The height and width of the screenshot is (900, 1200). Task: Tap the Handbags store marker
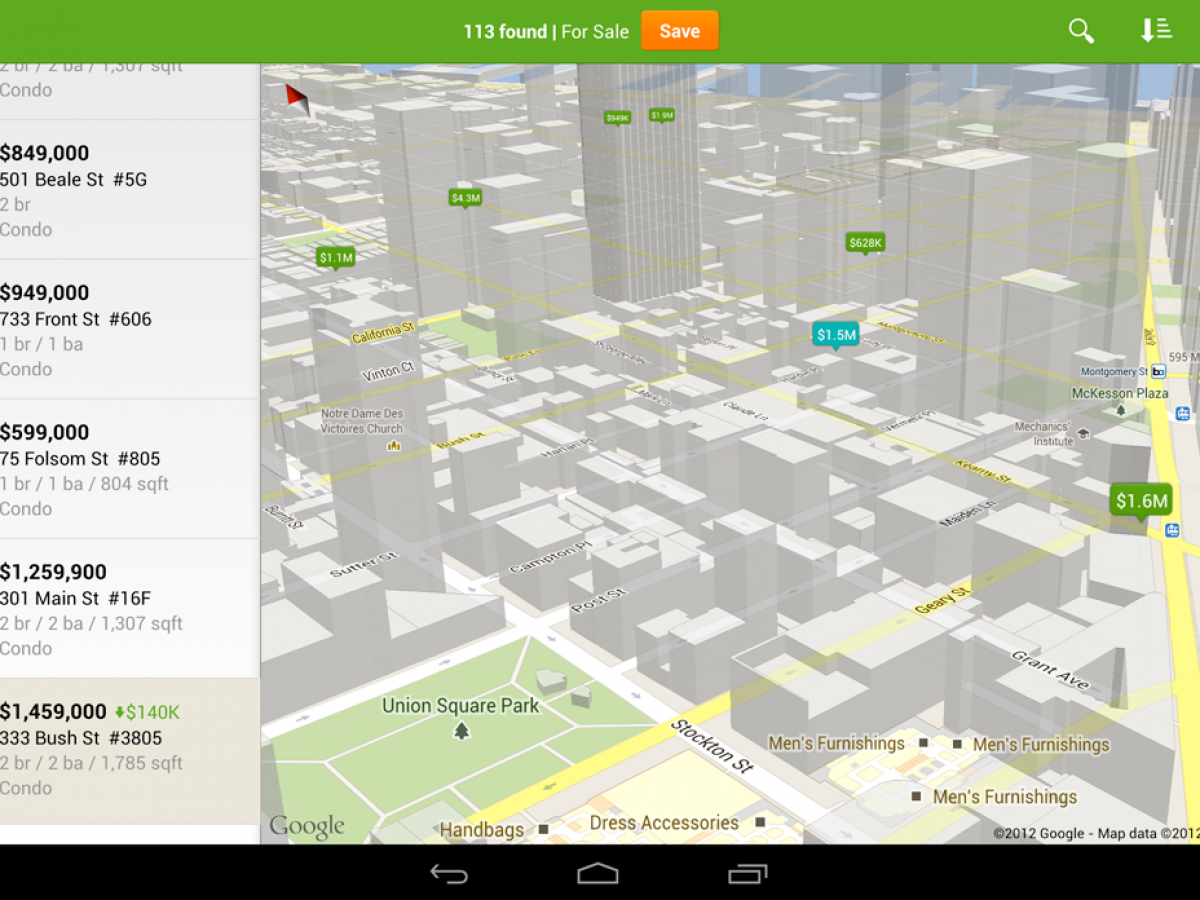pyautogui.click(x=543, y=829)
